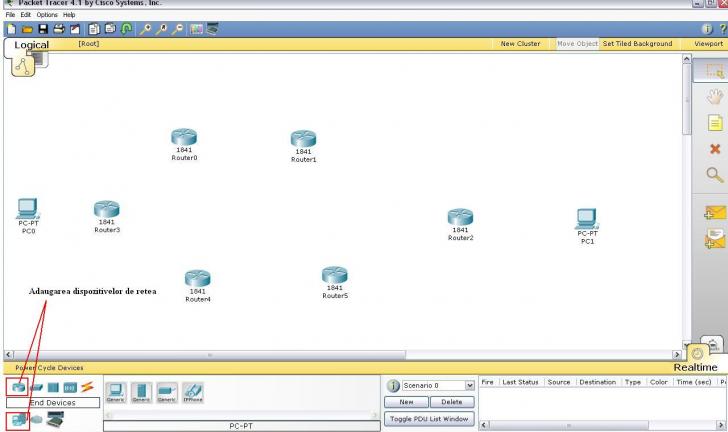The height and width of the screenshot is (432, 728).
Task: Open a file using the folder toolbar icon
Action: [x=27, y=29]
